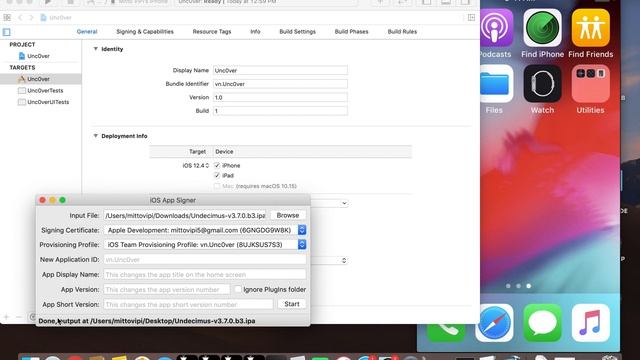Click the Browse button in iOS App Signer
Screen dimensions: 640x360
[288, 215]
